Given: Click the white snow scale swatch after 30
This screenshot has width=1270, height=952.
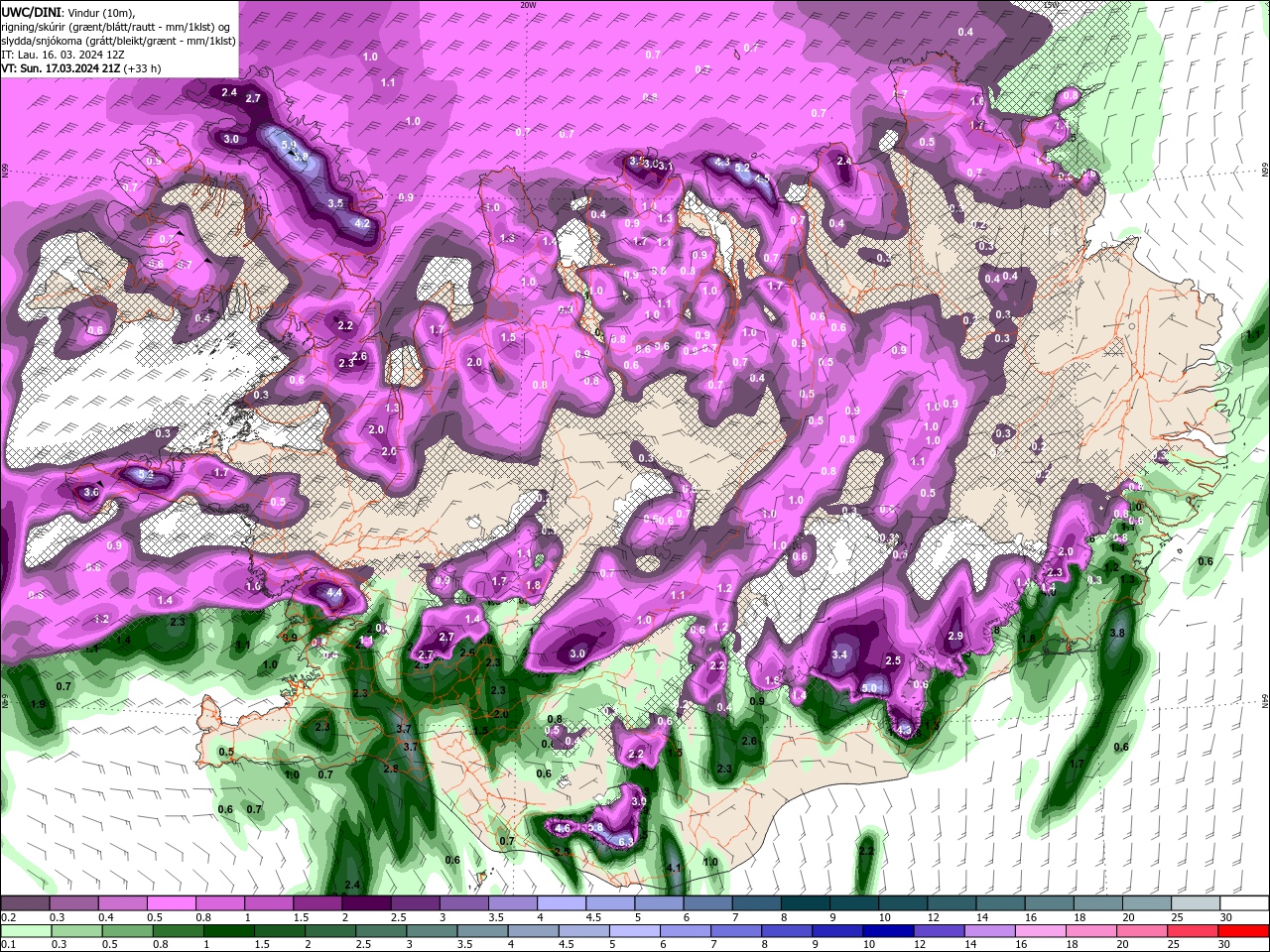Looking at the screenshot, I should 1244,903.
